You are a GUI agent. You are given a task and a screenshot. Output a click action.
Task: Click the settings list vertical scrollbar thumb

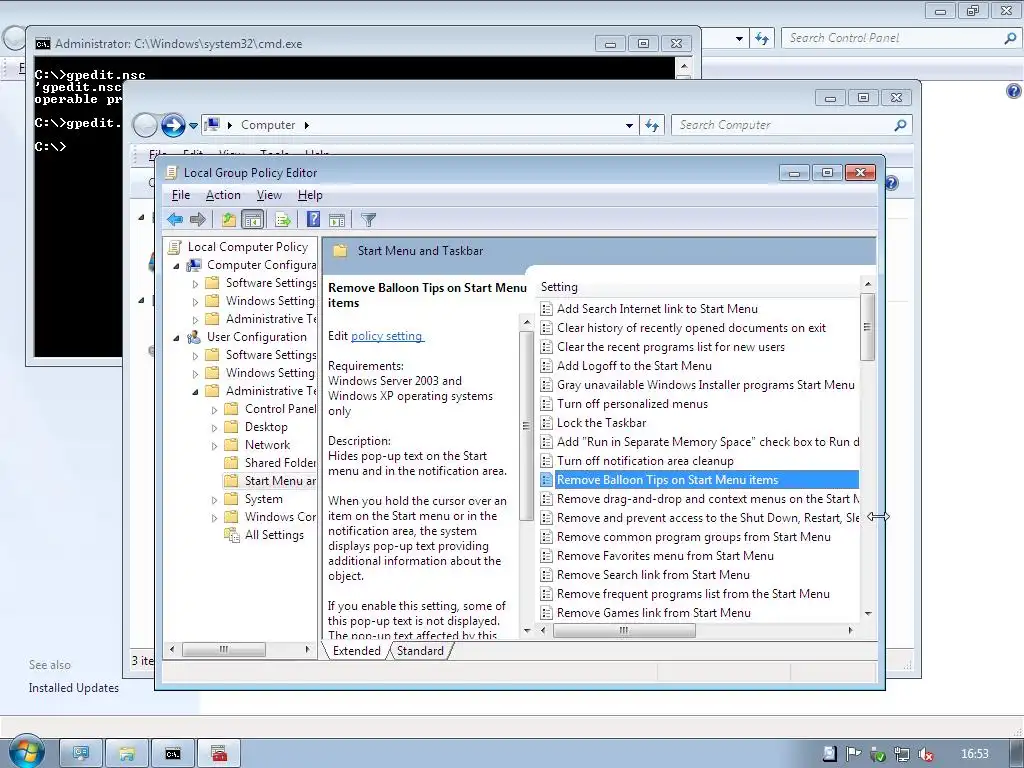click(x=867, y=327)
